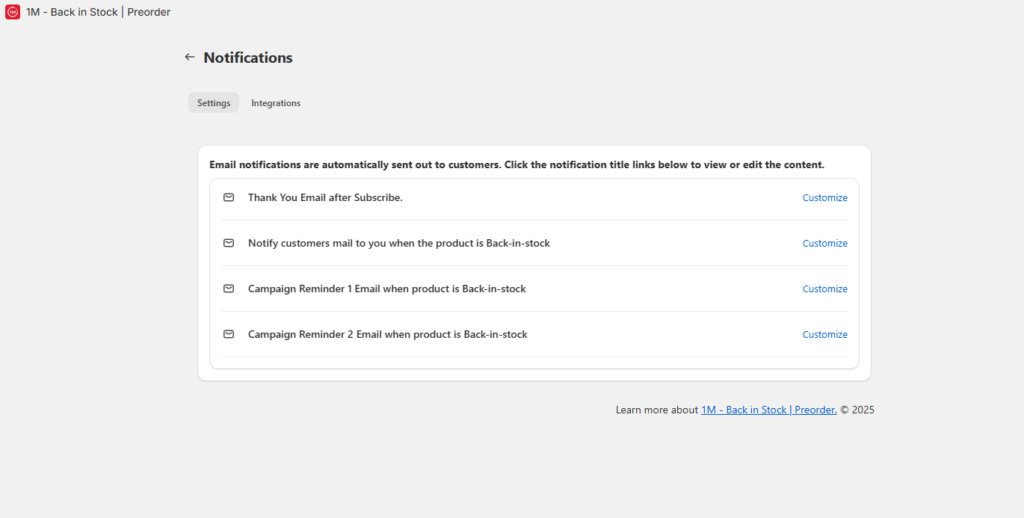The image size is (1024, 518).
Task: Customize the Campaign Reminder 2 Email
Action: [x=825, y=334]
